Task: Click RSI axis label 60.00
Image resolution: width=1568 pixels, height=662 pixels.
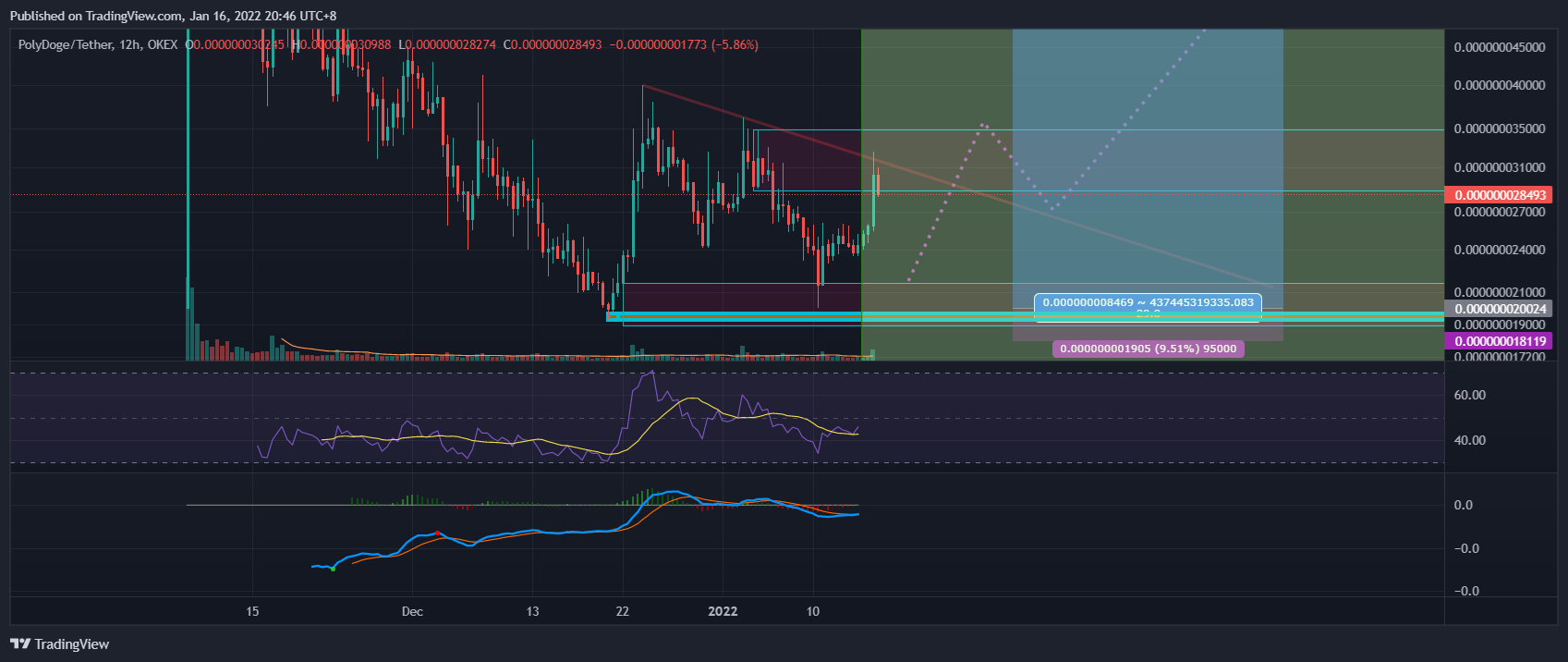Action: pos(1469,395)
